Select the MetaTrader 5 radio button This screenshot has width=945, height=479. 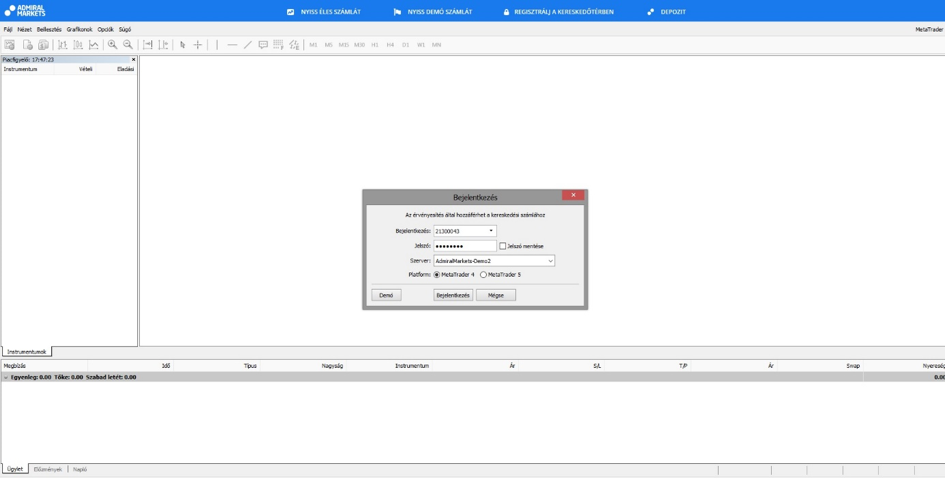coord(484,275)
